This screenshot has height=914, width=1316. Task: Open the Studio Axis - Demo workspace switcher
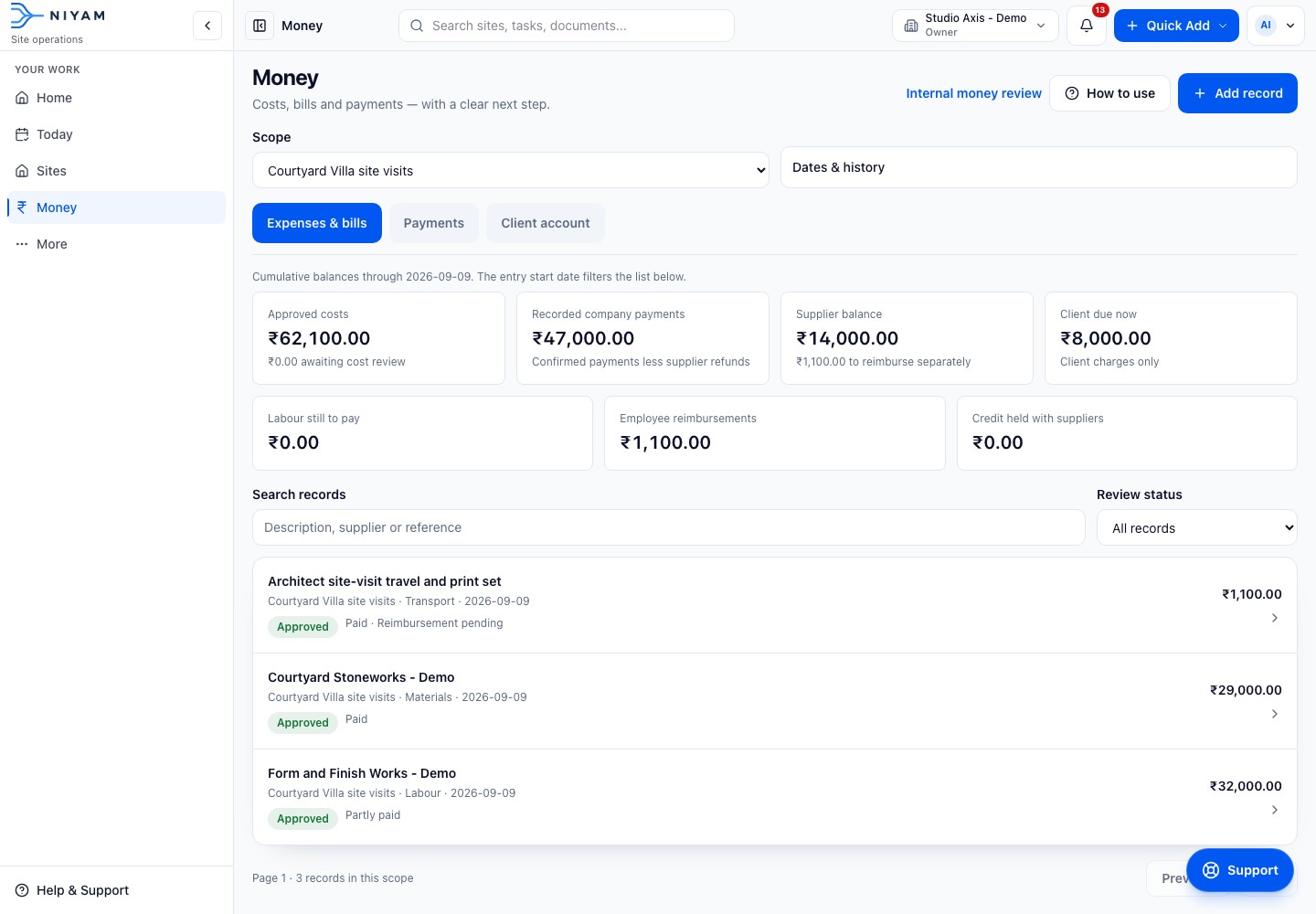tap(975, 26)
